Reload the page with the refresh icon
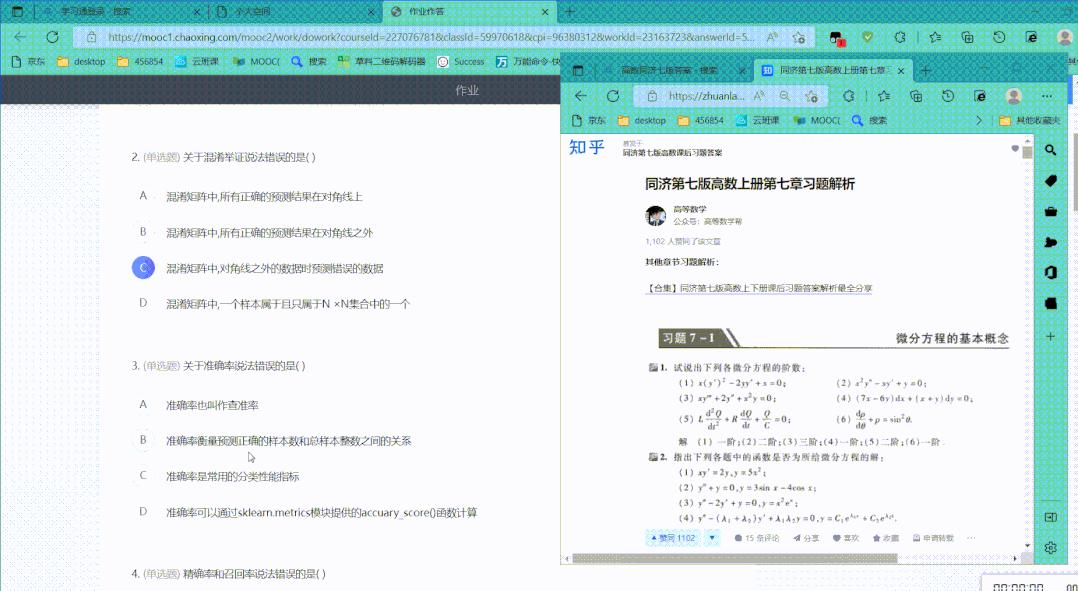The image size is (1078, 591). tap(612, 94)
